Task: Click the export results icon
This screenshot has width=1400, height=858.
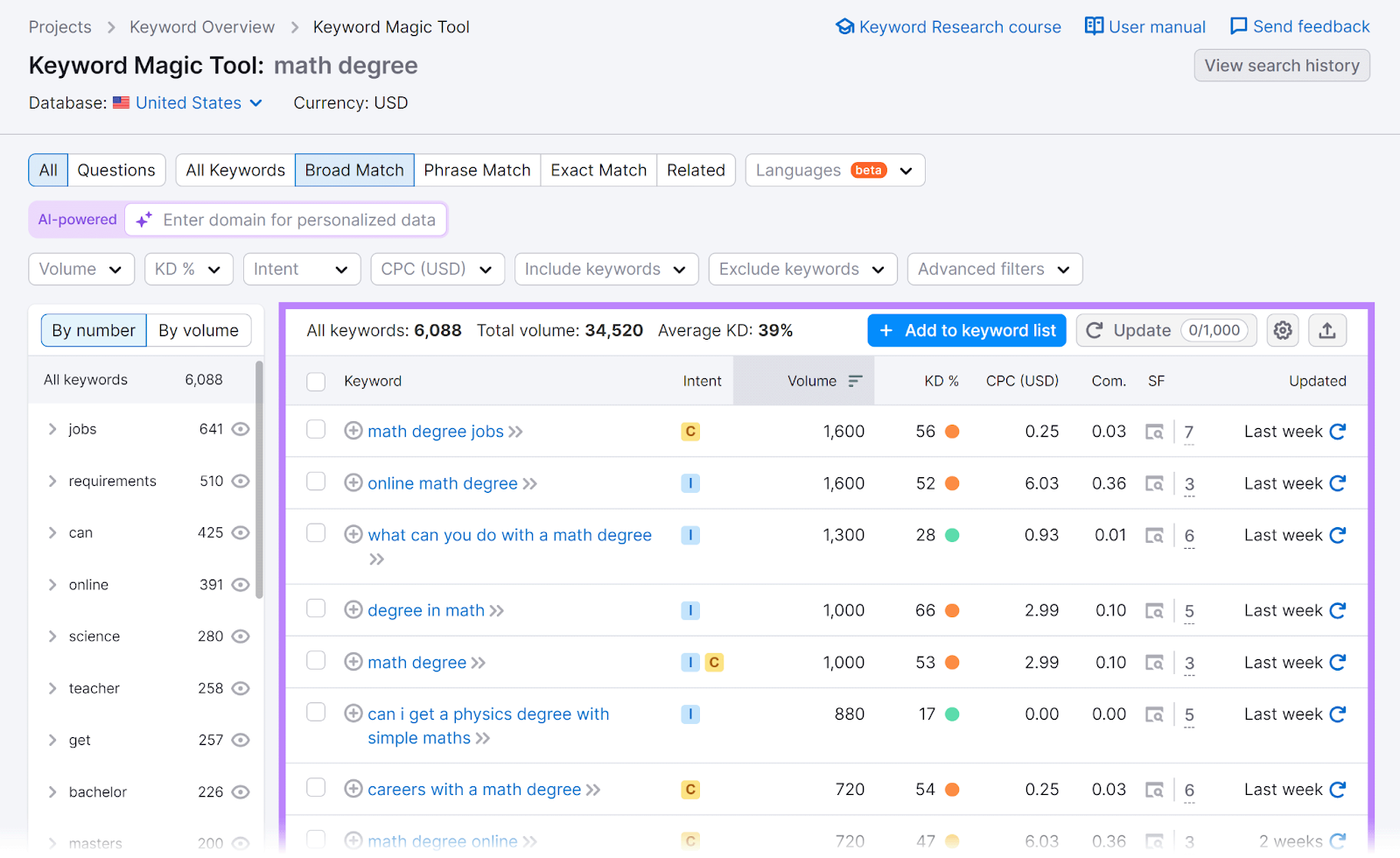Action: [1327, 330]
